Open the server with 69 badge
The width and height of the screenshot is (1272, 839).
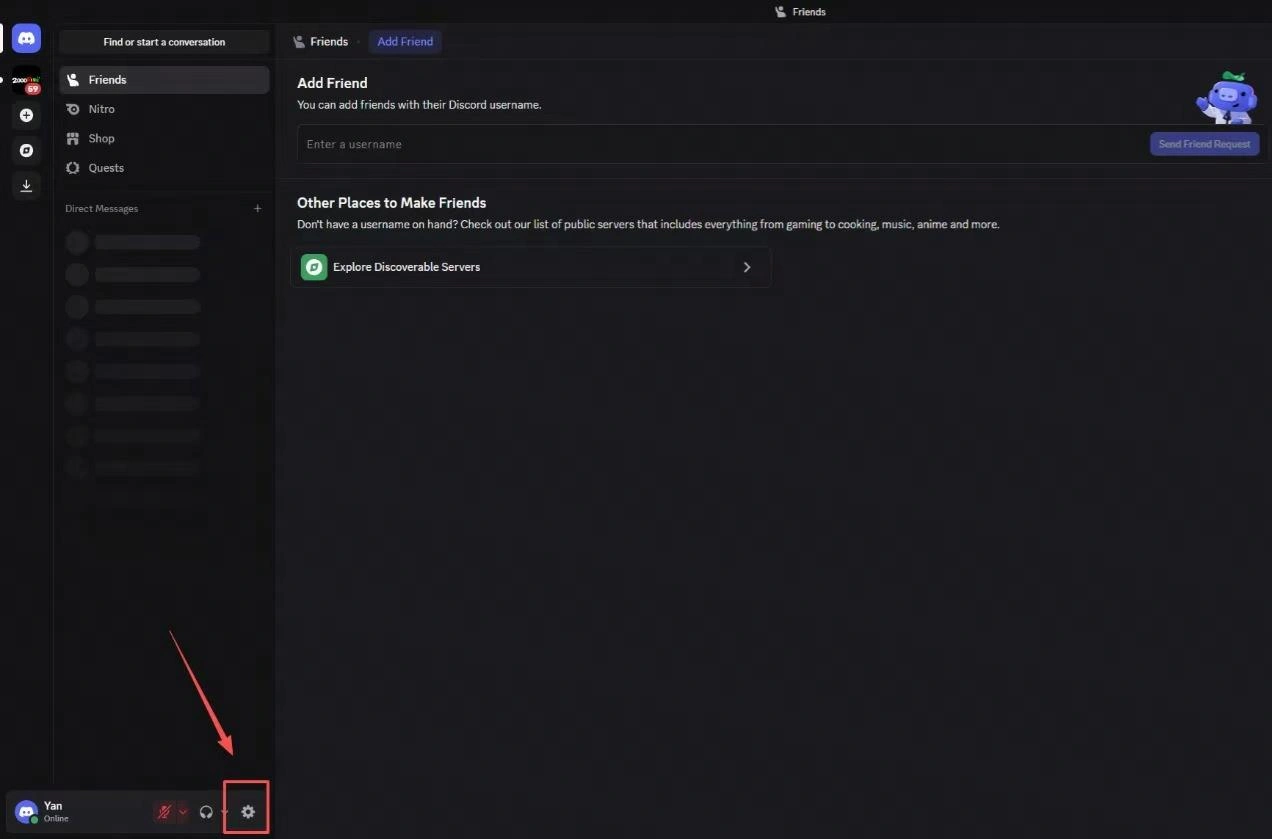tap(27, 80)
